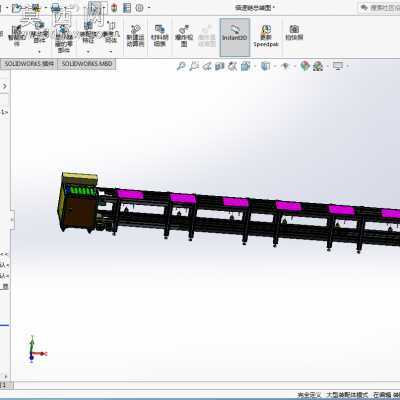
Task: Create an Exploded View
Action: (x=184, y=36)
